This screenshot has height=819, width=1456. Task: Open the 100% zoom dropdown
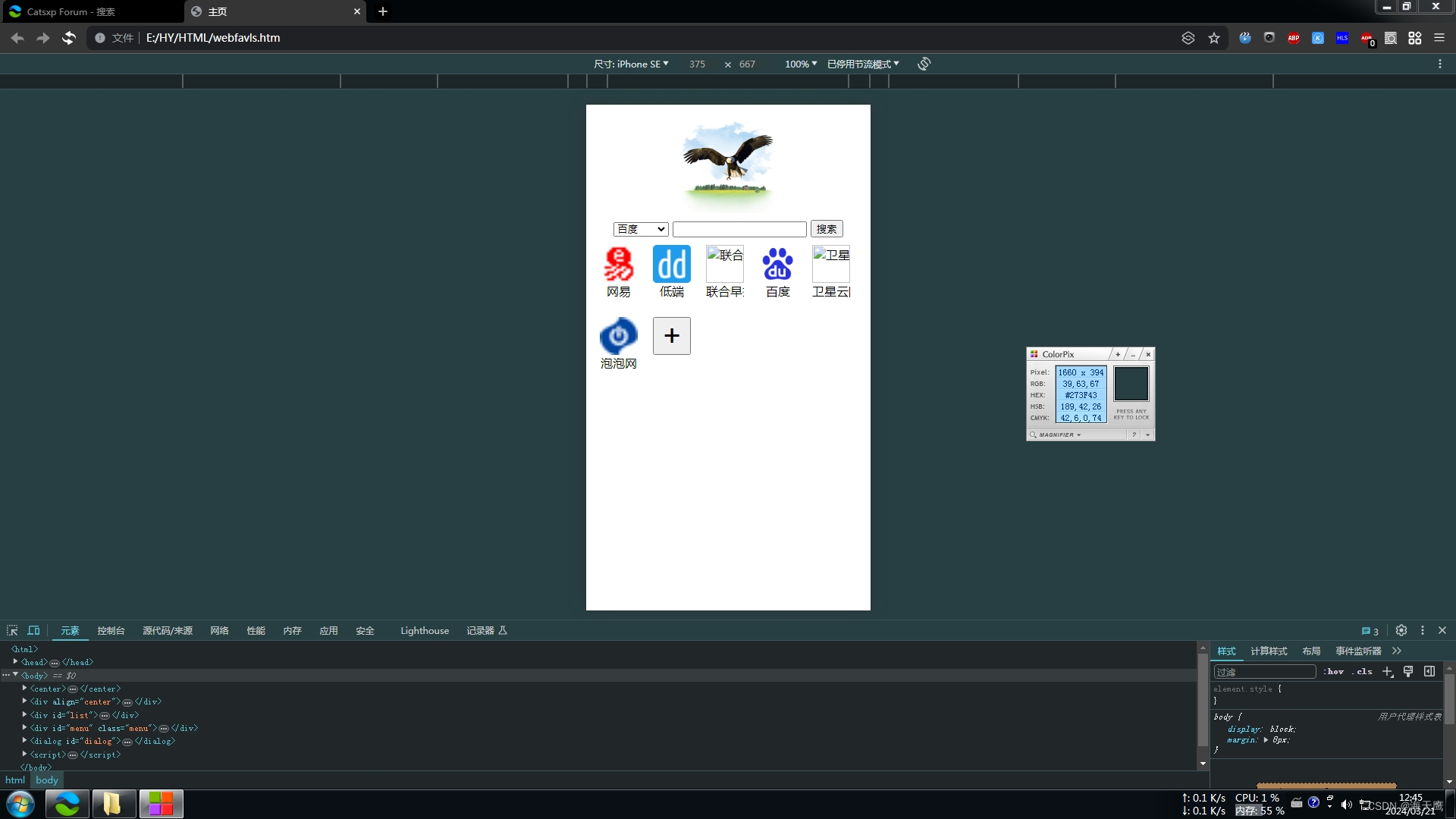tap(801, 64)
